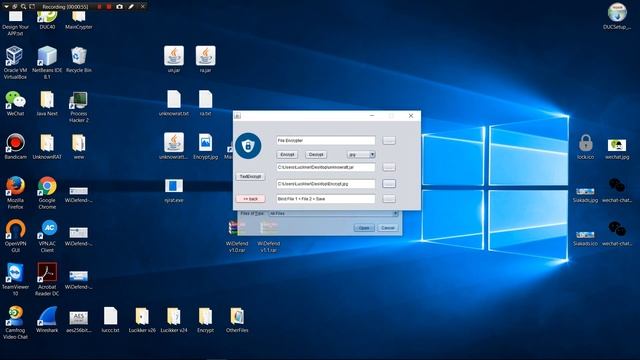Screen dimensions: 640x360
Task: Open the Google Chrome shortcut
Action: [x=47, y=193]
